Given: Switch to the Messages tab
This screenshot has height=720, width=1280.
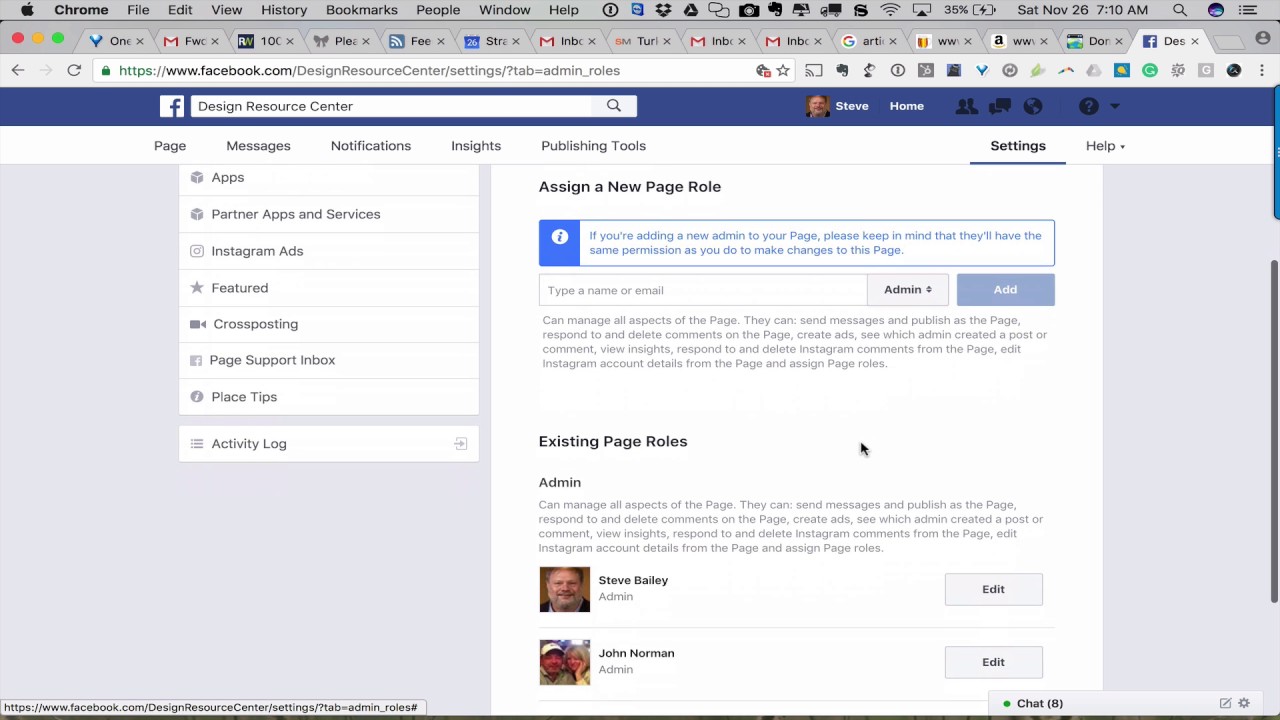Looking at the screenshot, I should point(258,146).
